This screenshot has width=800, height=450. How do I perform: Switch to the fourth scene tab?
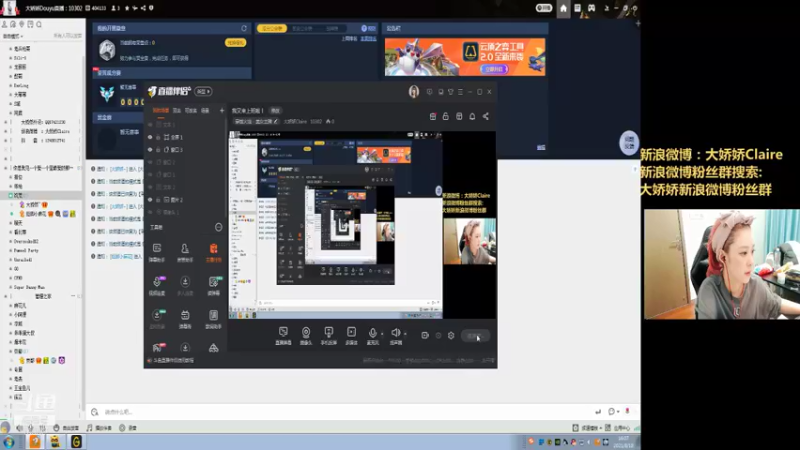pyautogui.click(x=205, y=111)
